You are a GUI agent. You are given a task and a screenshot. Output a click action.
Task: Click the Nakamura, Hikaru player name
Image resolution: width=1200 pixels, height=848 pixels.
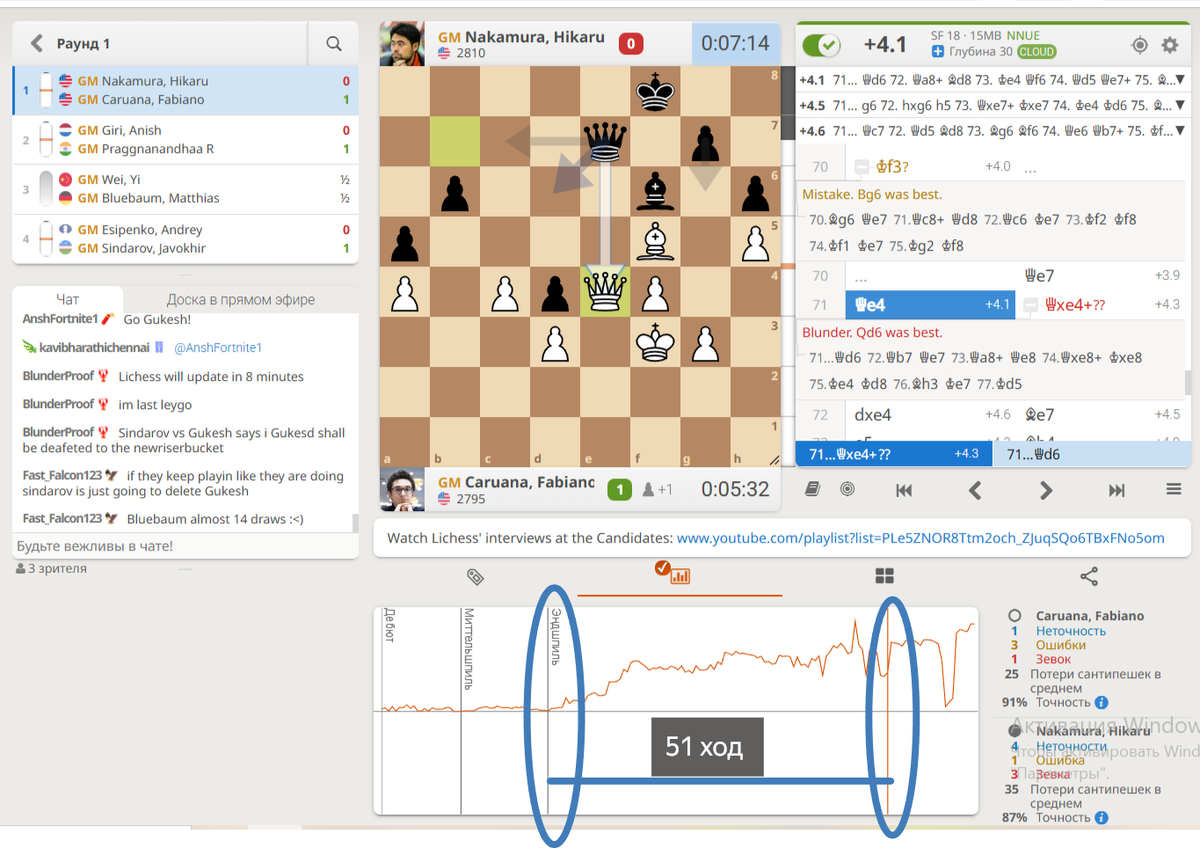tap(536, 37)
